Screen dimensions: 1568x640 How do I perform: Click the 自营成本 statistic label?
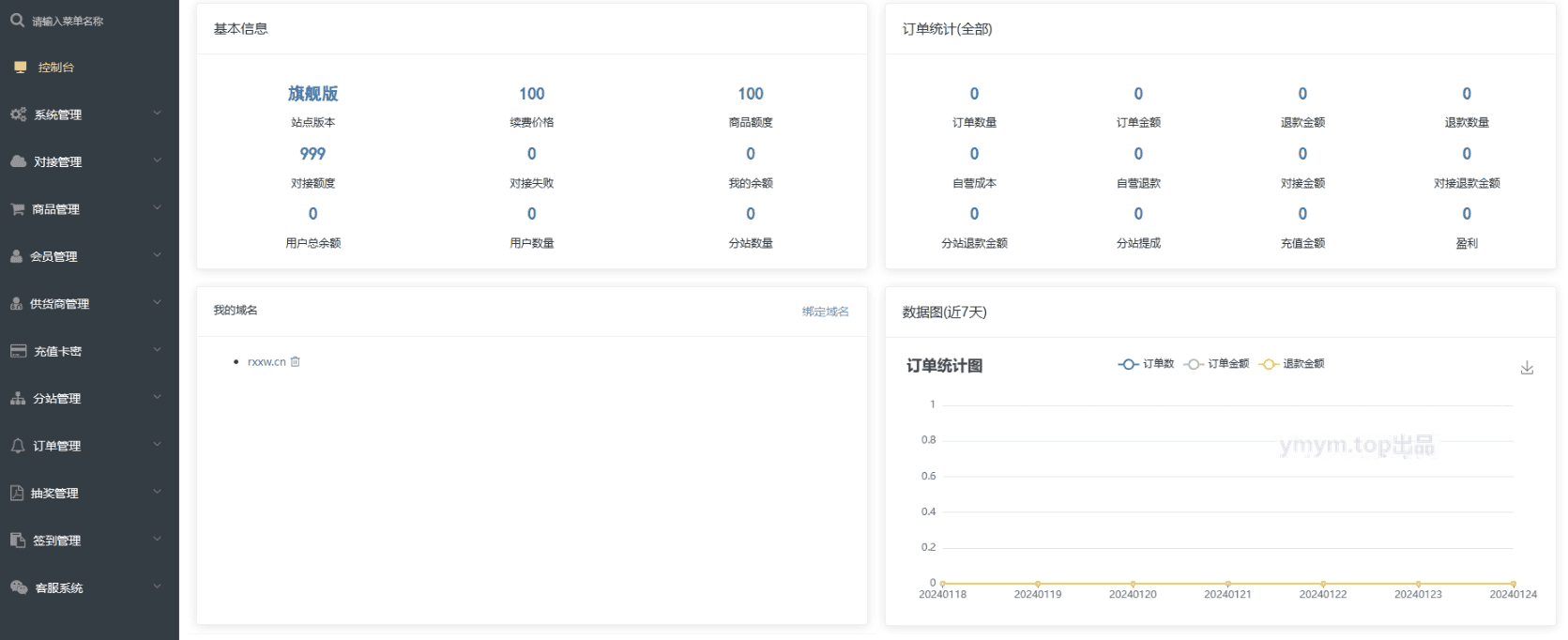tap(974, 183)
